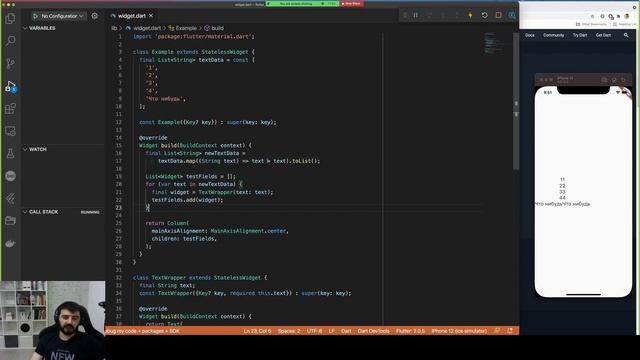The image size is (640, 360).
Task: Bookmark page star icon in browser
Action: [x=592, y=16]
